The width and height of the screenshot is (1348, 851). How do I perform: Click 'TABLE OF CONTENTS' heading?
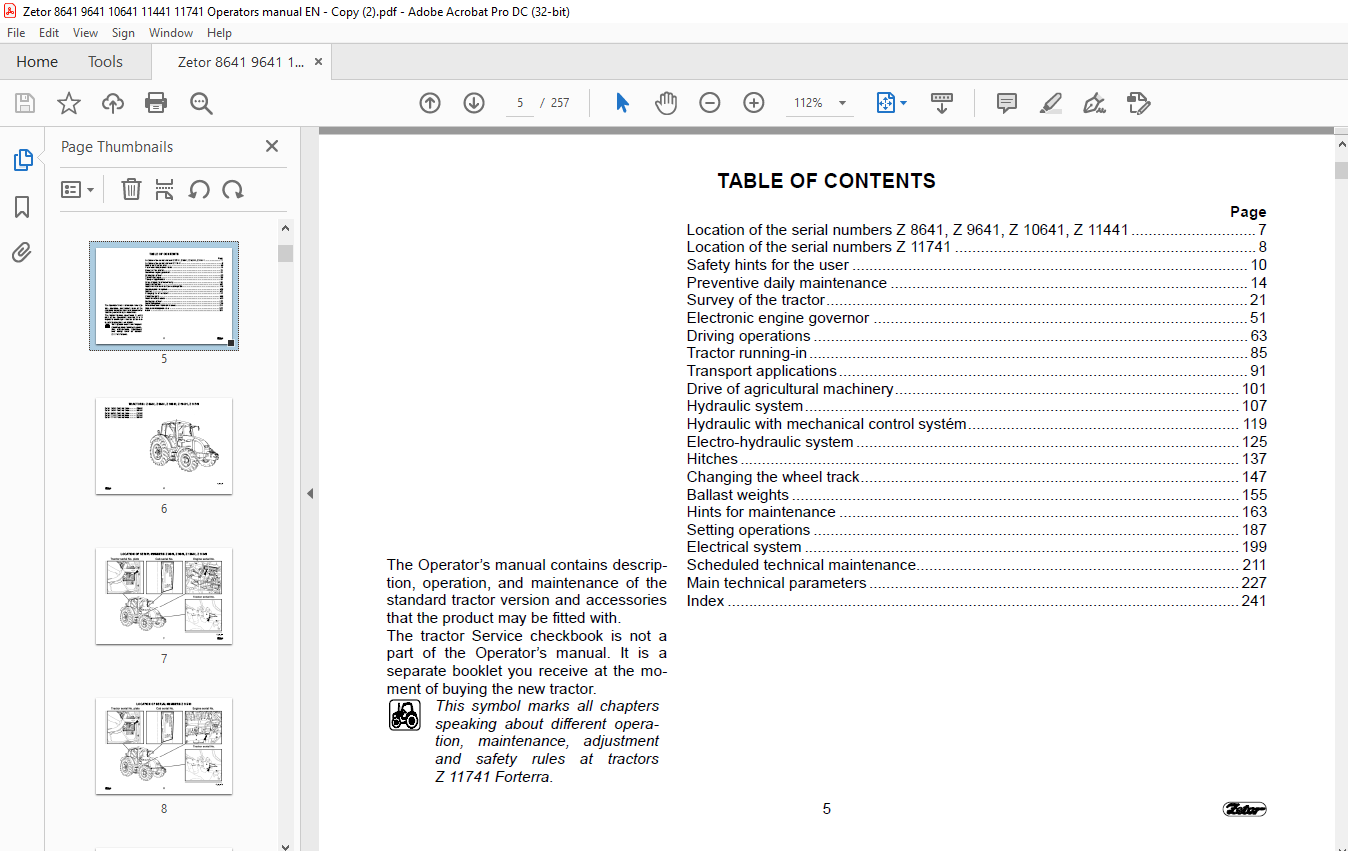point(826,181)
